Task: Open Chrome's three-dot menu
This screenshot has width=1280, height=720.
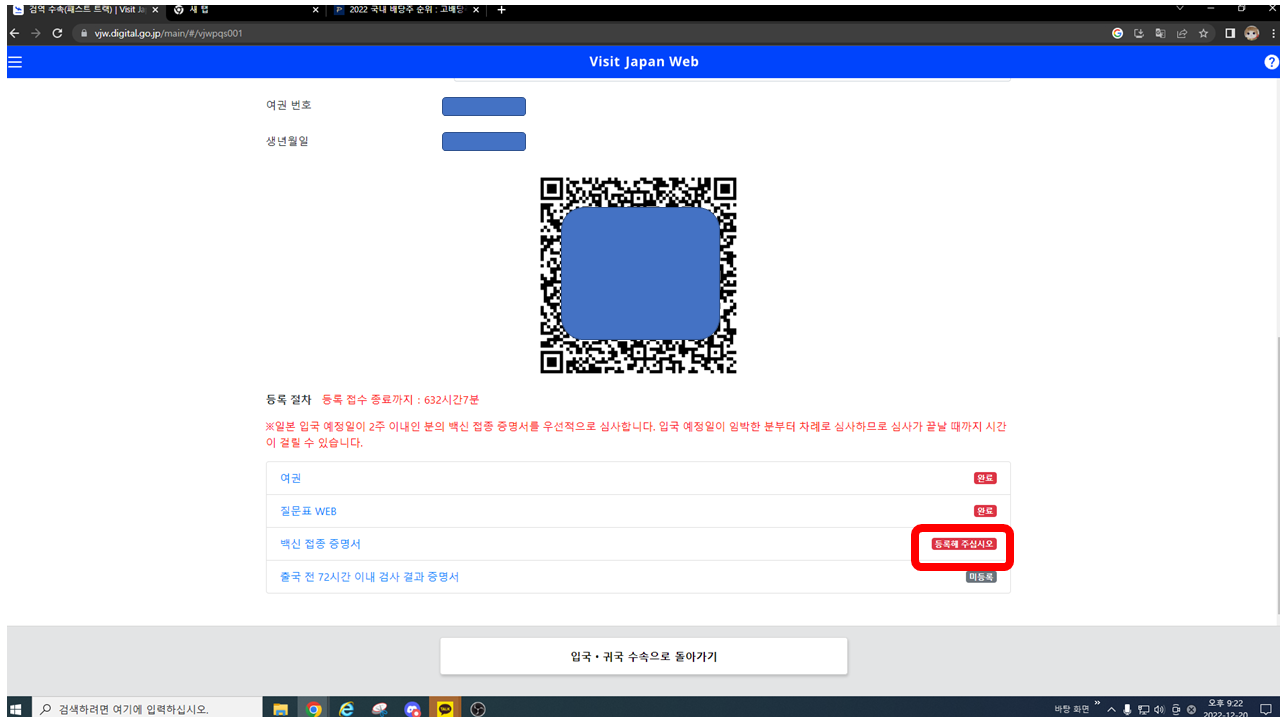Action: (1271, 33)
